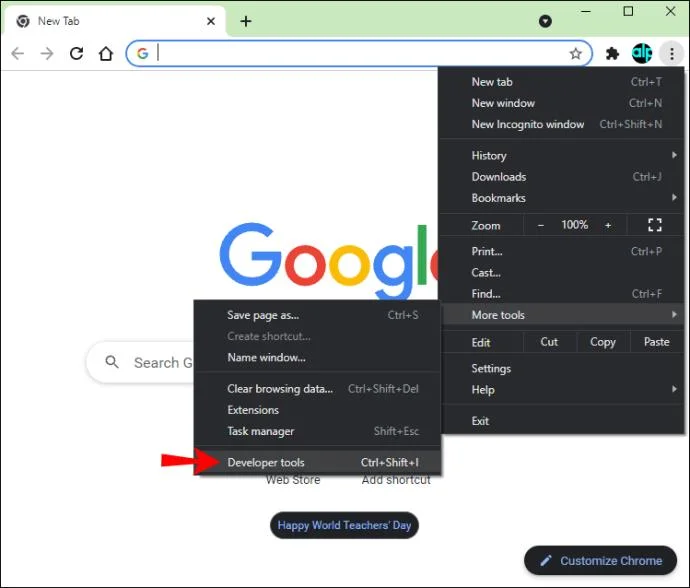Choose Cast... from the menu
The height and width of the screenshot is (588, 690).
pos(562,272)
